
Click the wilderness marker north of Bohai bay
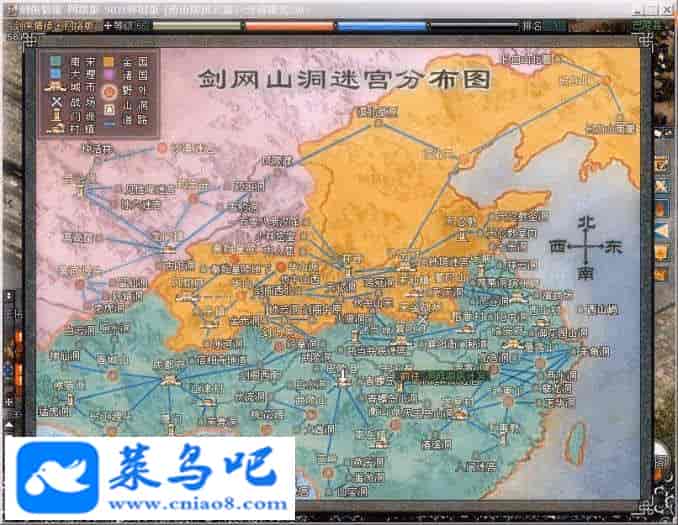(x=464, y=160)
